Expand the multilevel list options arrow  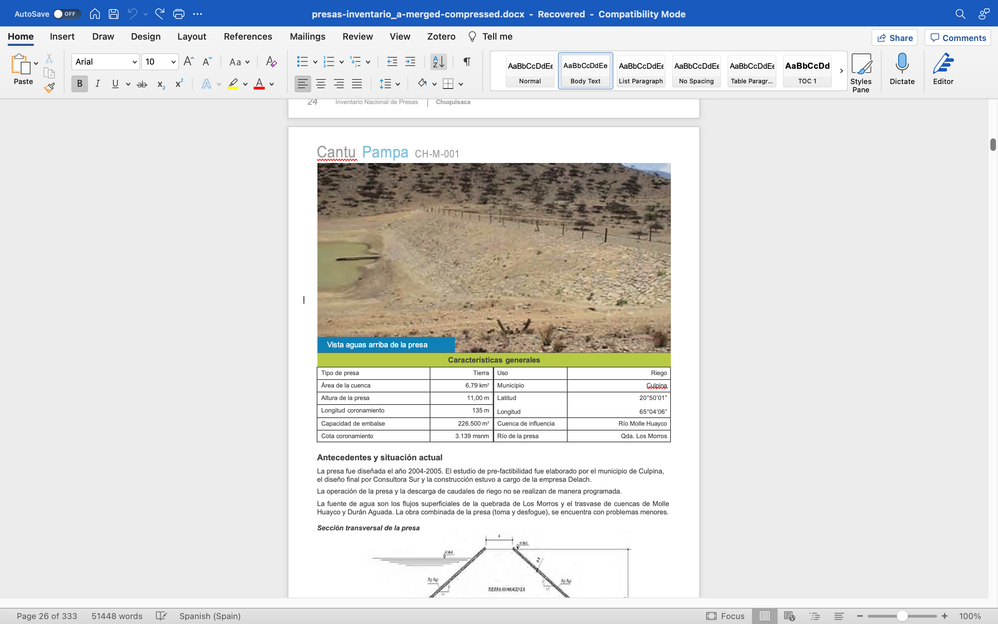(x=368, y=62)
